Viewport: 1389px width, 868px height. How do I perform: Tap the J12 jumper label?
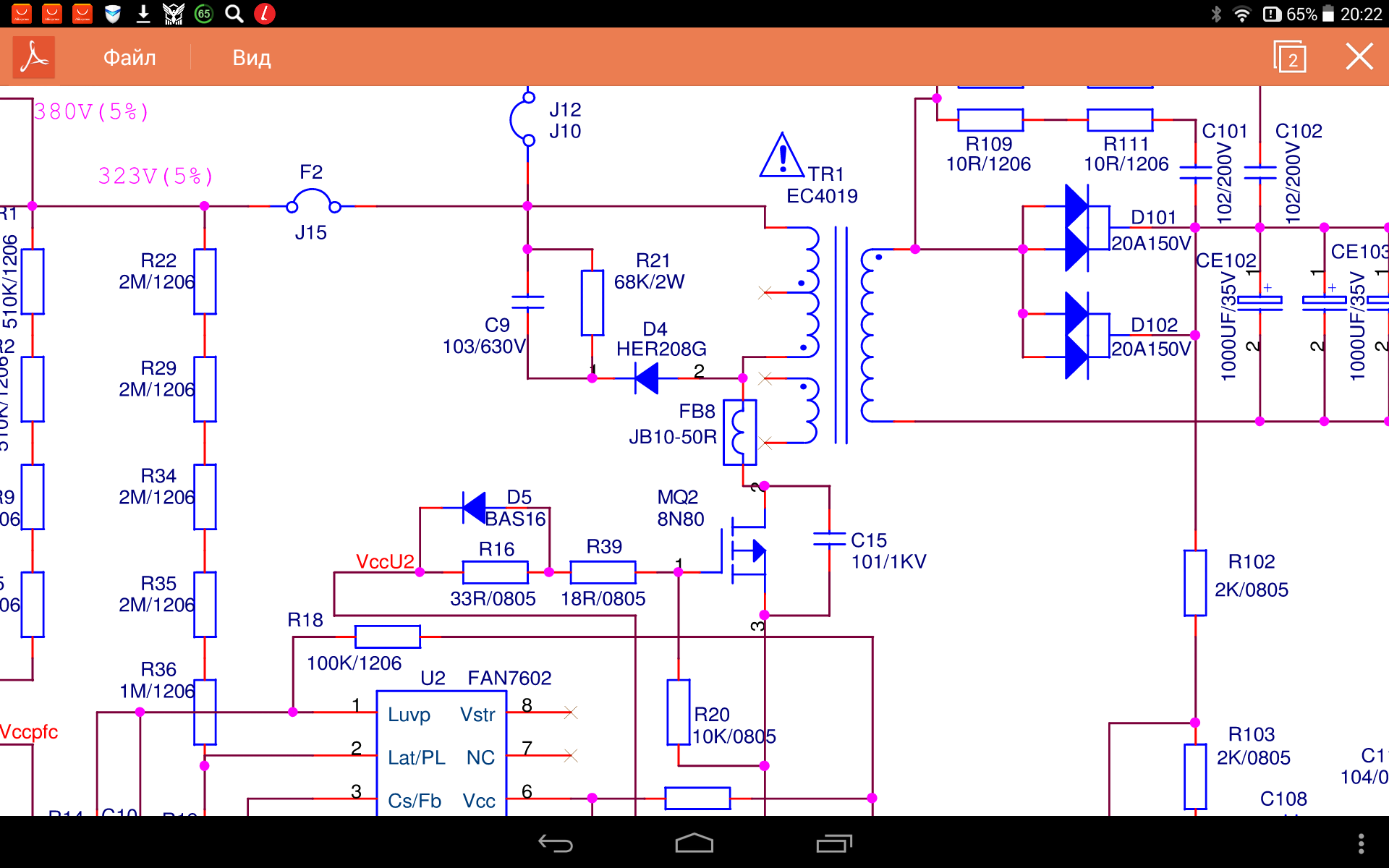point(565,109)
